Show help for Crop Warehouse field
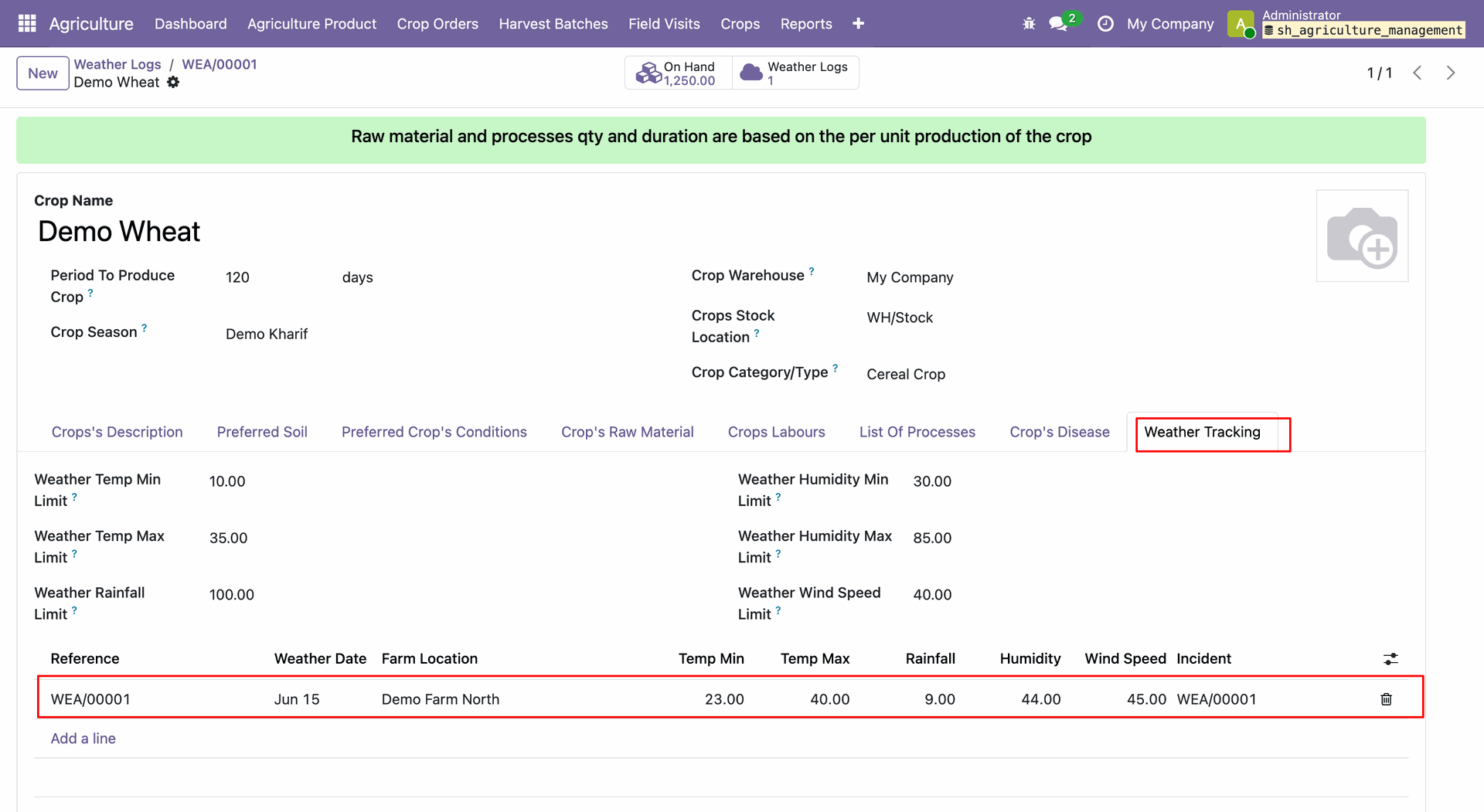The width and height of the screenshot is (1484, 812). point(812,271)
